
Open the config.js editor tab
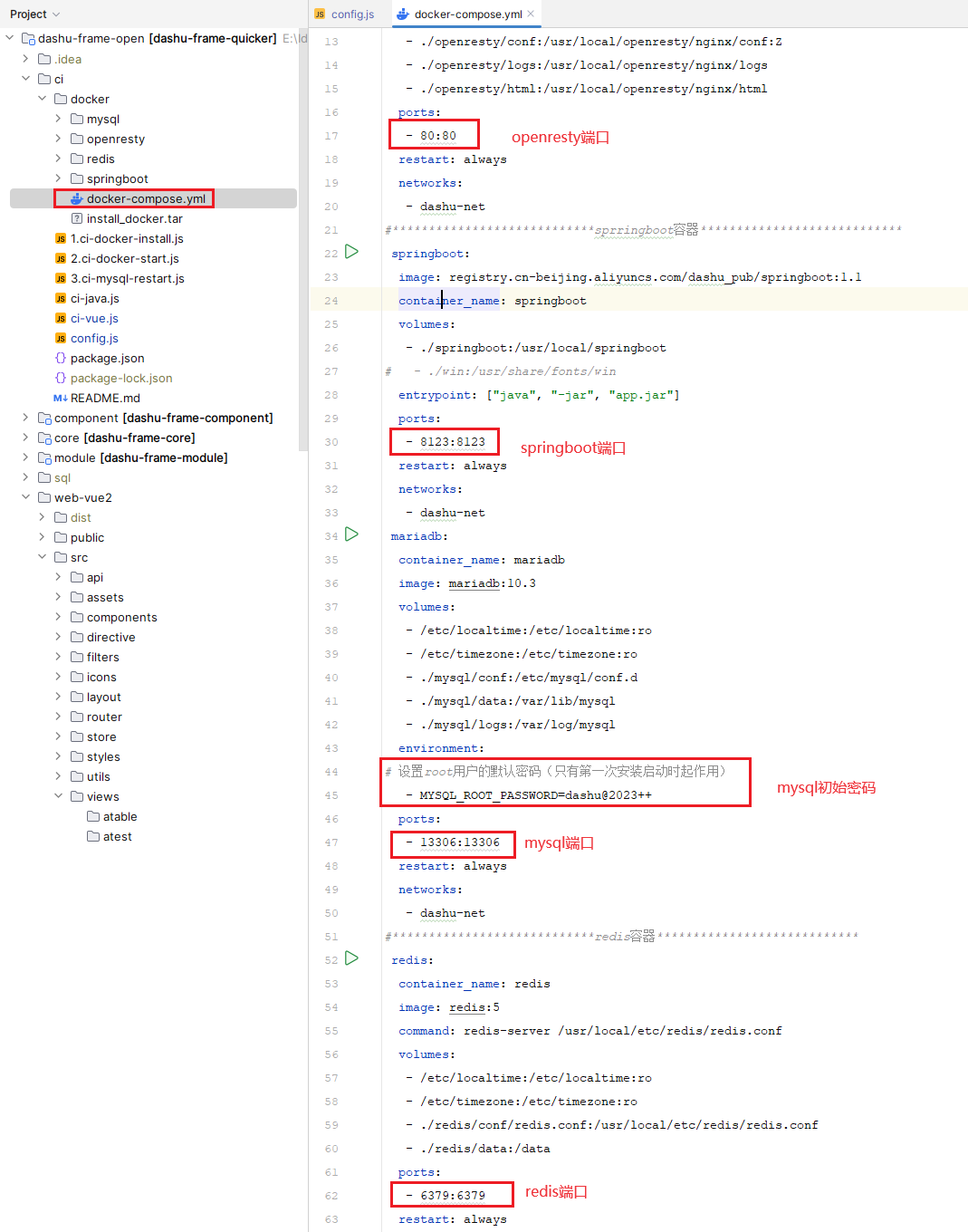[x=344, y=14]
